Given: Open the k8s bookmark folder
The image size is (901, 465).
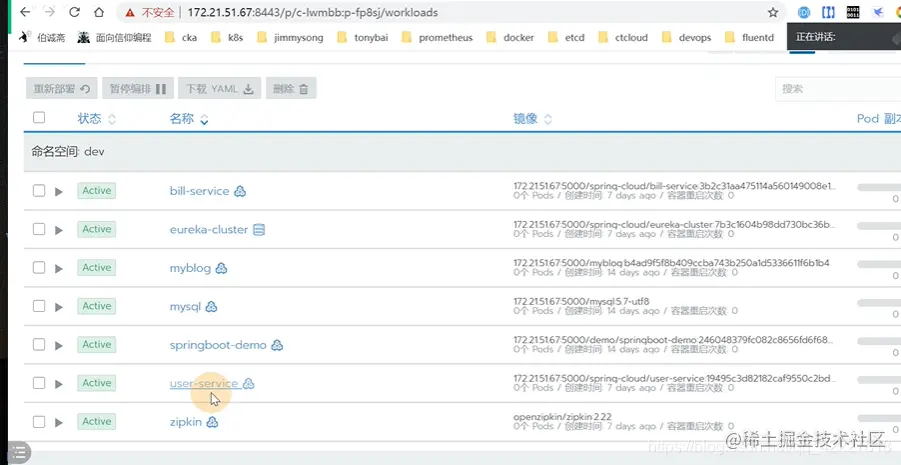Looking at the screenshot, I should [x=227, y=38].
